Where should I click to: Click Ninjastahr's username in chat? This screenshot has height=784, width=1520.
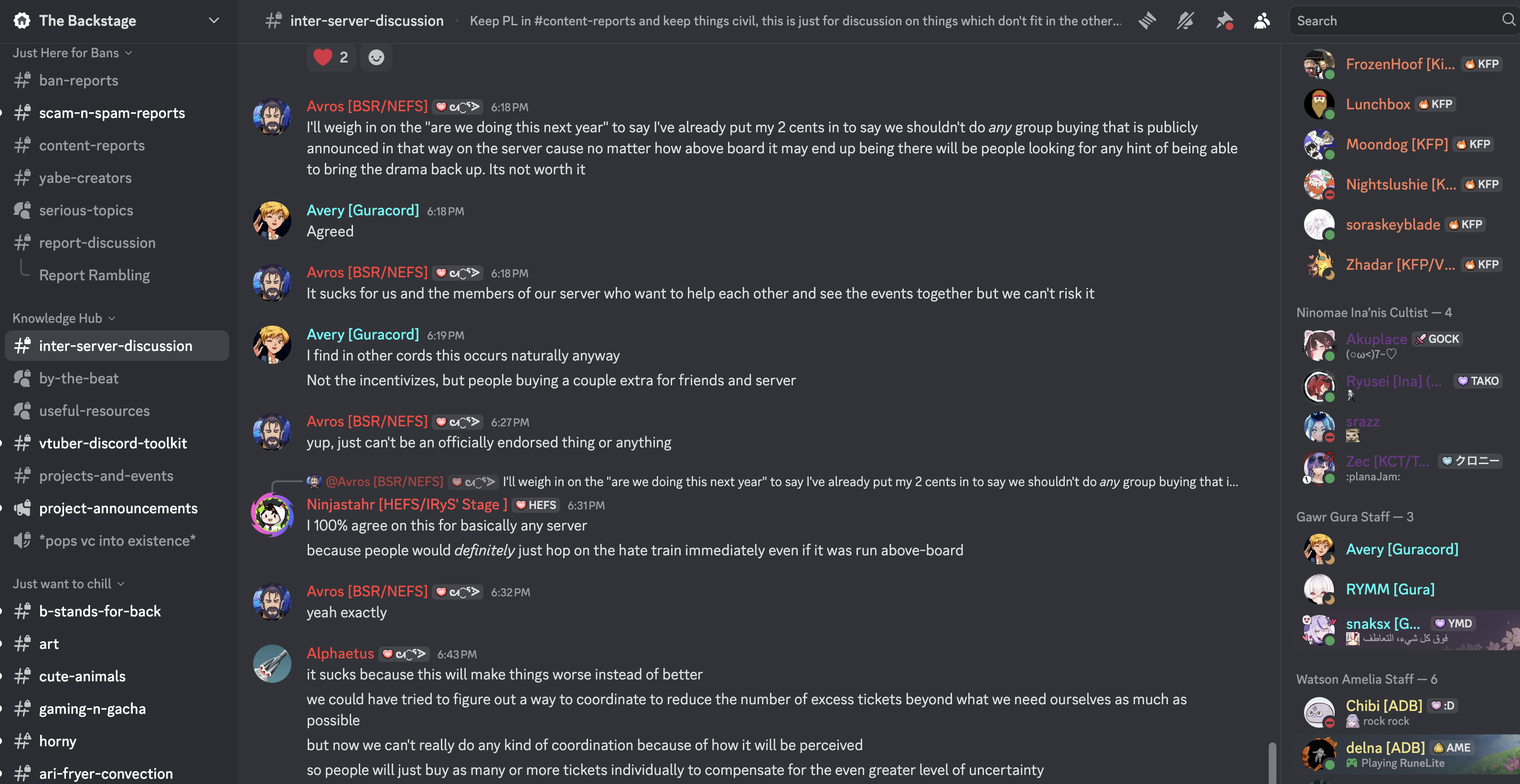tap(407, 504)
